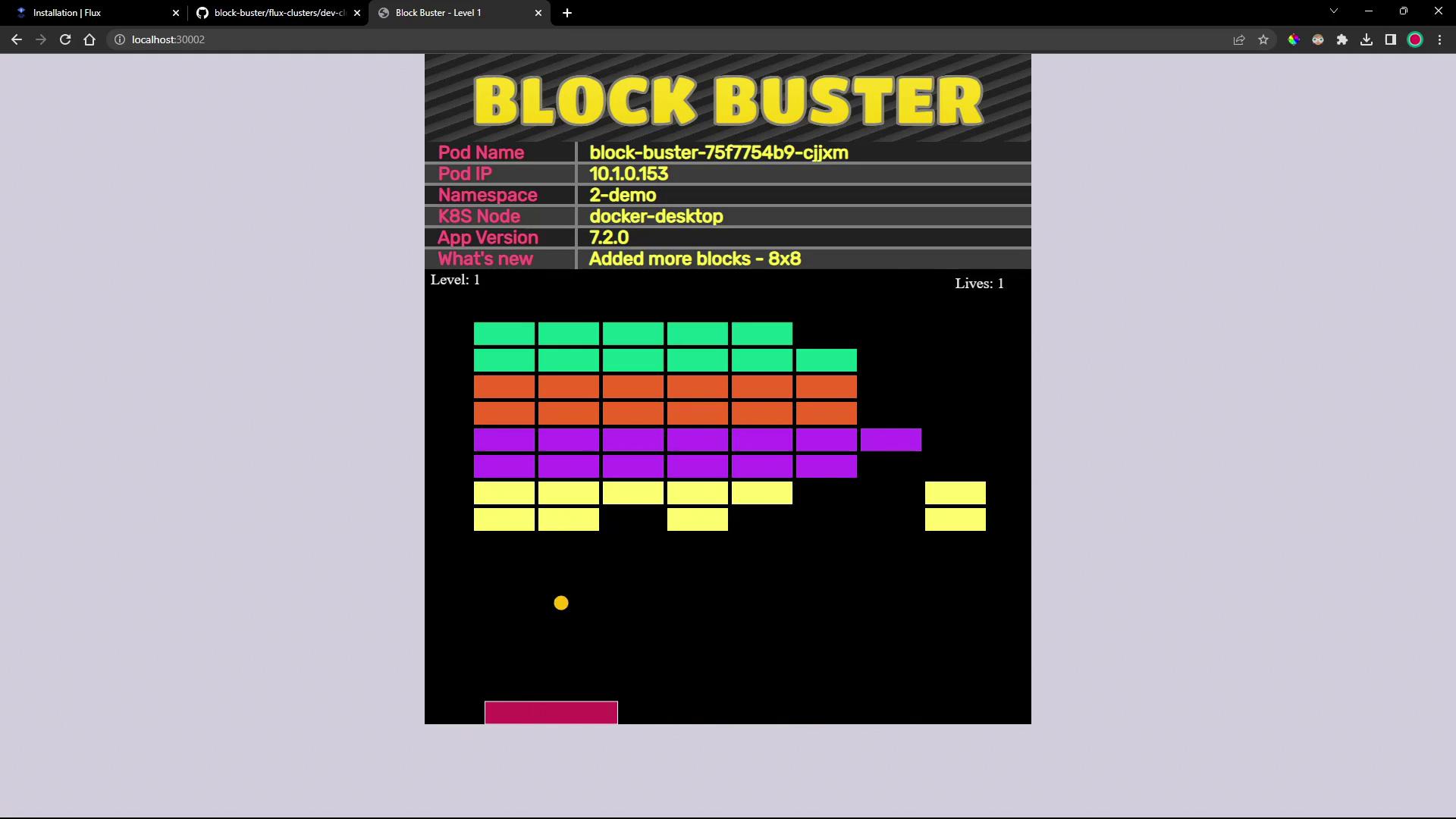The image size is (1456, 819).
Task: Go to the browser home page
Action: (89, 39)
